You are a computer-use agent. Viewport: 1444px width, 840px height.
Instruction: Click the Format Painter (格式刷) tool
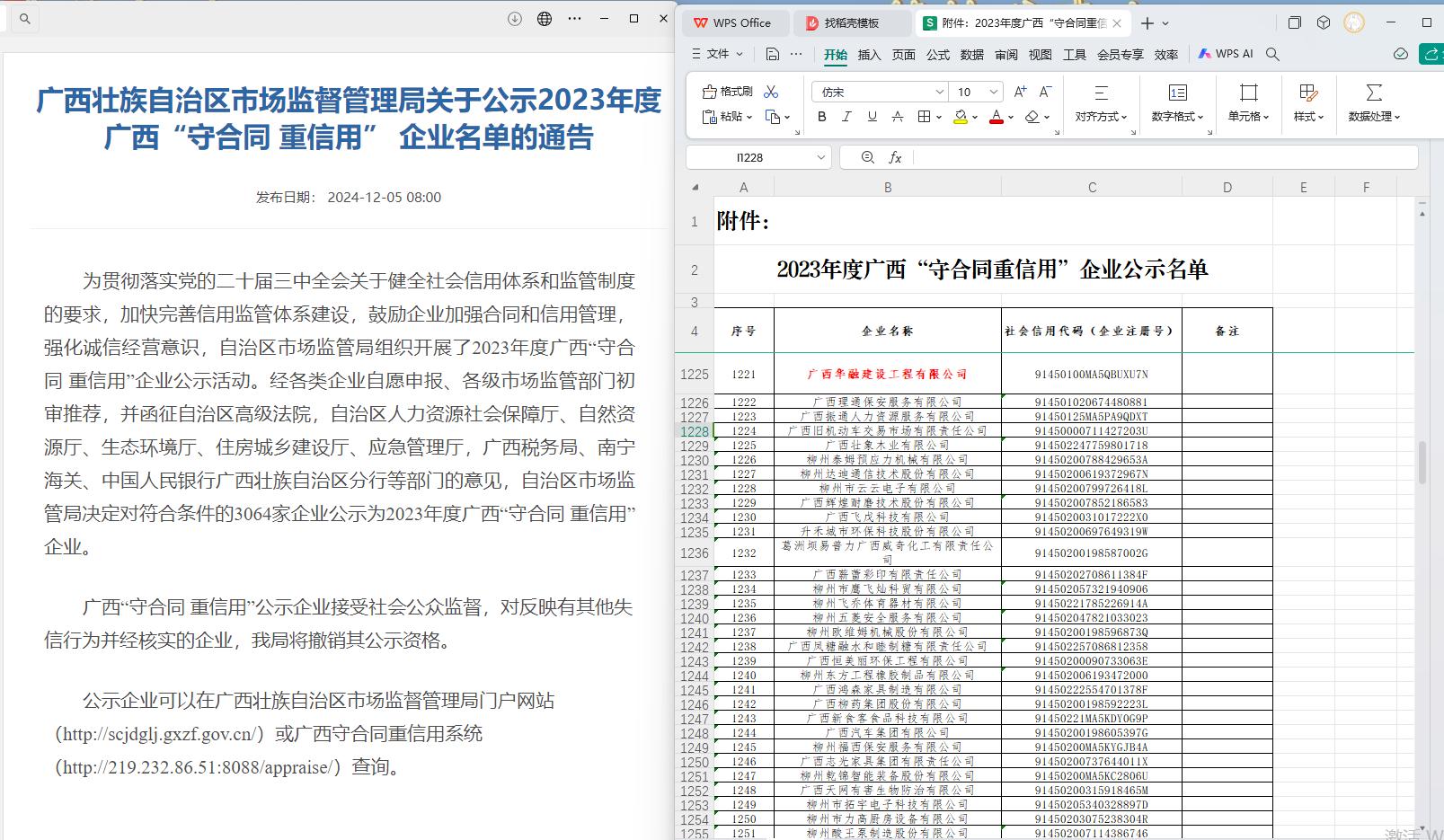[728, 92]
